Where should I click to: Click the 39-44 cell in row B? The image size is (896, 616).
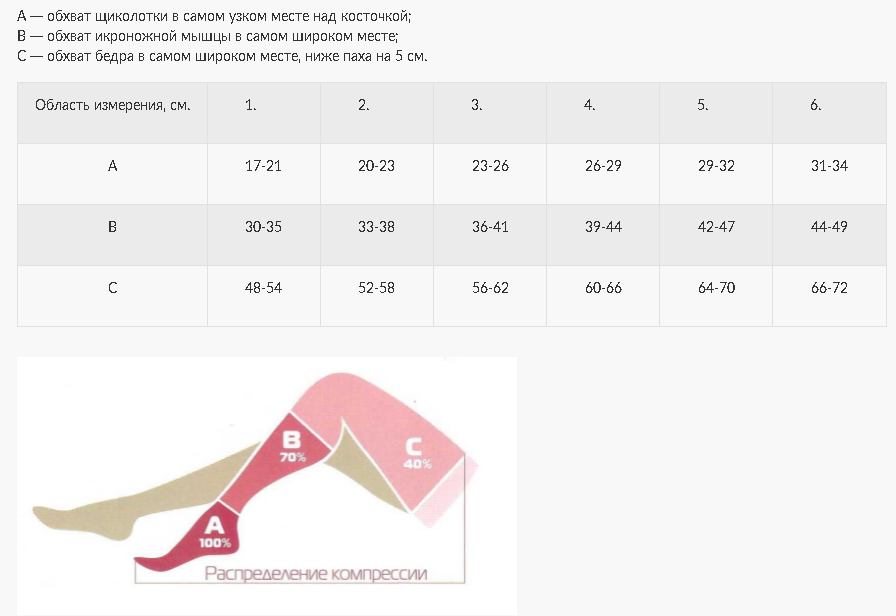coord(603,227)
